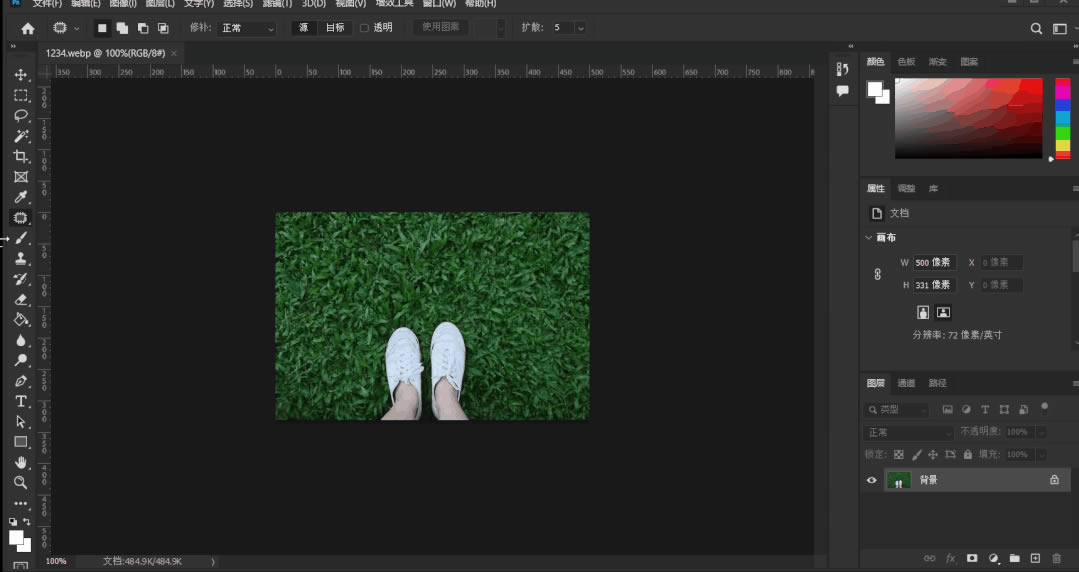
Task: Create a new group folder icon
Action: [x=1014, y=558]
